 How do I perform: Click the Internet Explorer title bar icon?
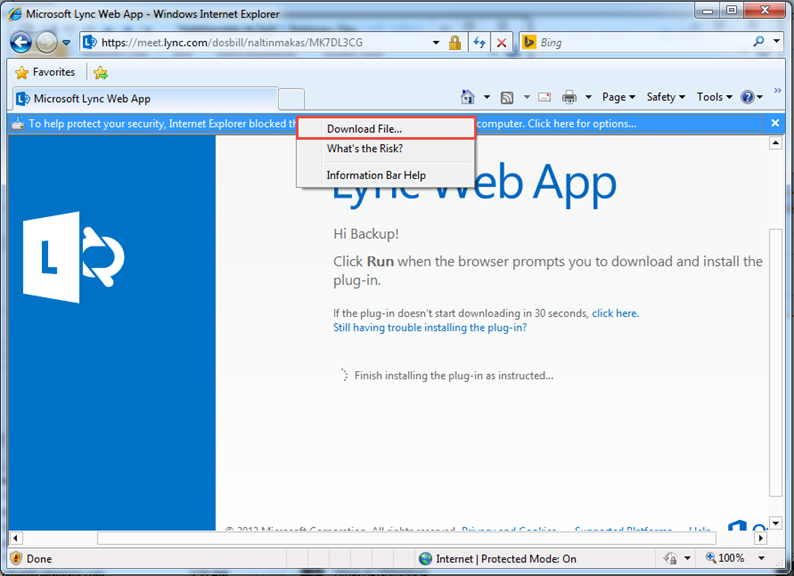click(x=15, y=14)
